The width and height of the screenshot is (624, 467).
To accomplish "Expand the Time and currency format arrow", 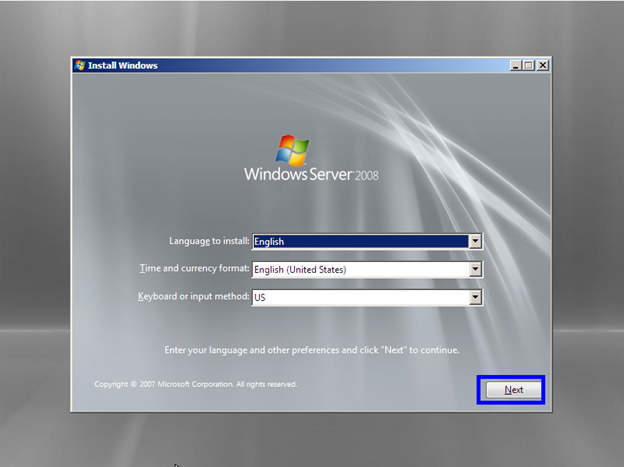I will [x=475, y=270].
